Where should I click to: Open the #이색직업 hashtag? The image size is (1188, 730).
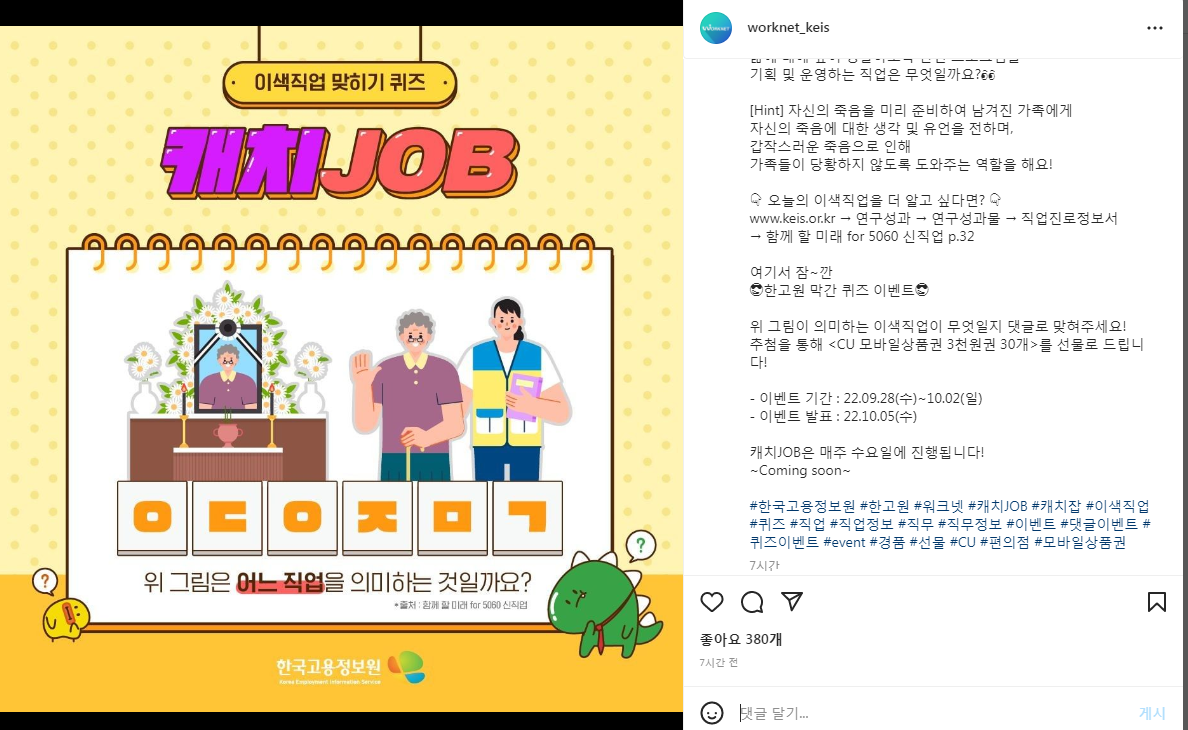click(x=1118, y=506)
